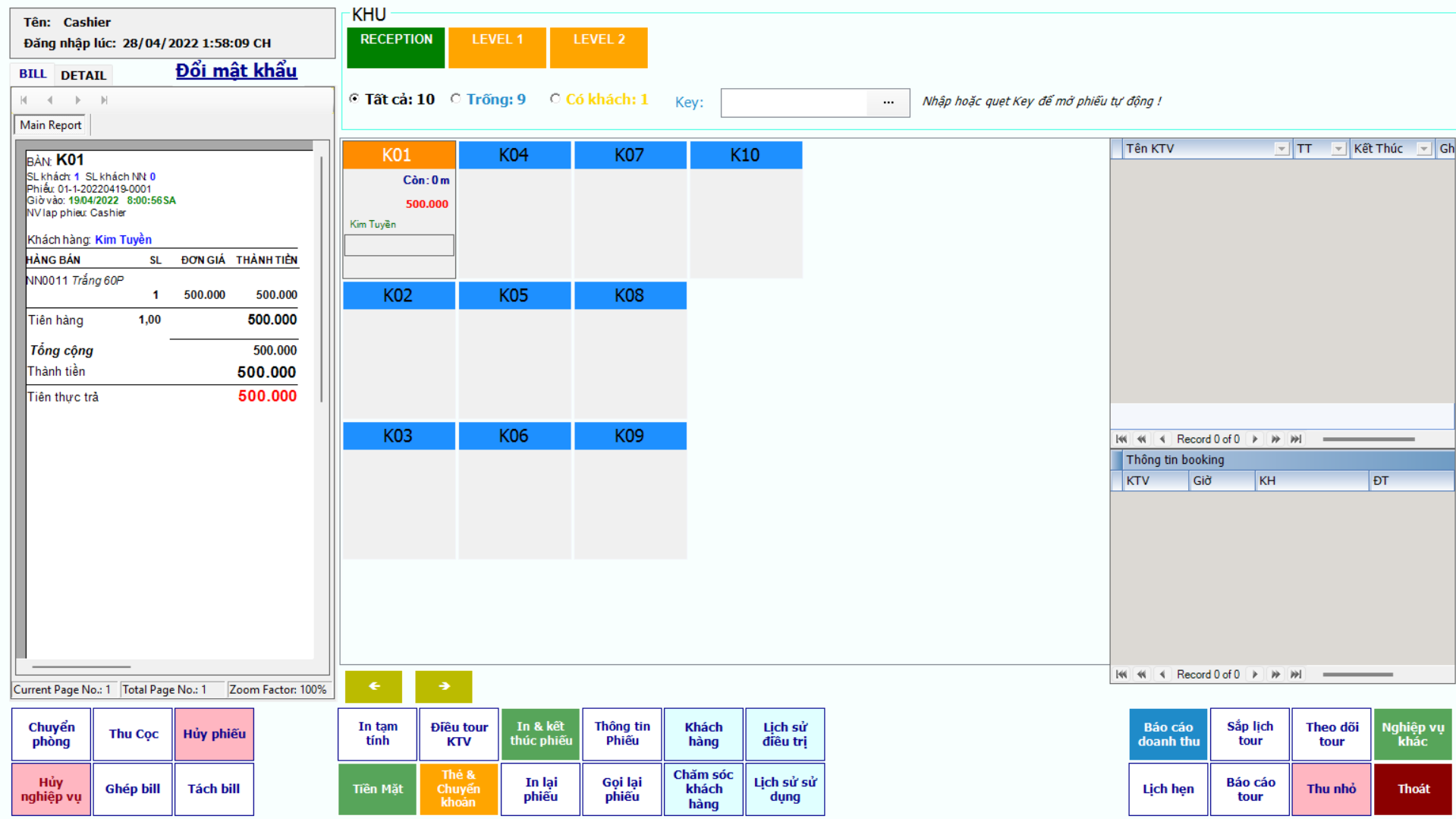Viewport: 1456px width, 819px height.
Task: Switch to the DETAIL tab
Action: point(83,75)
